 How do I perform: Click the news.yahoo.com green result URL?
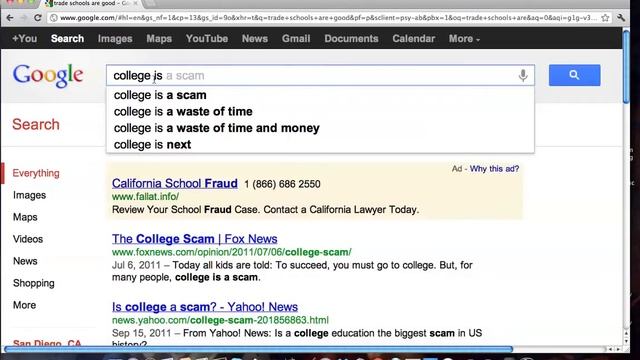pos(220,320)
